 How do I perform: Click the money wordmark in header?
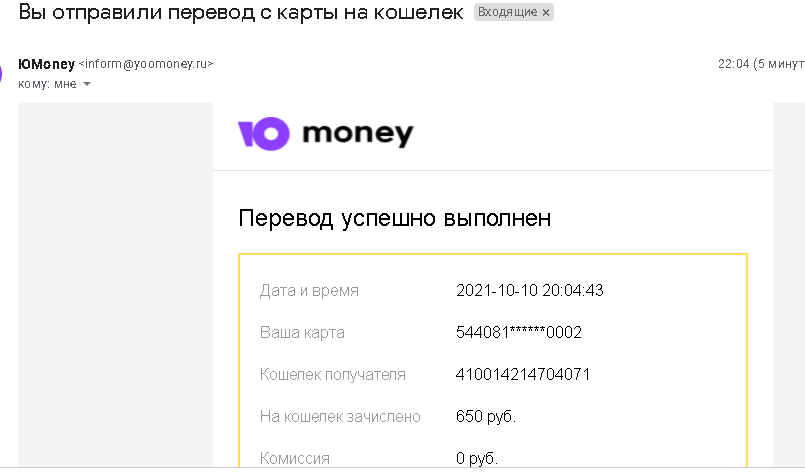pos(358,135)
